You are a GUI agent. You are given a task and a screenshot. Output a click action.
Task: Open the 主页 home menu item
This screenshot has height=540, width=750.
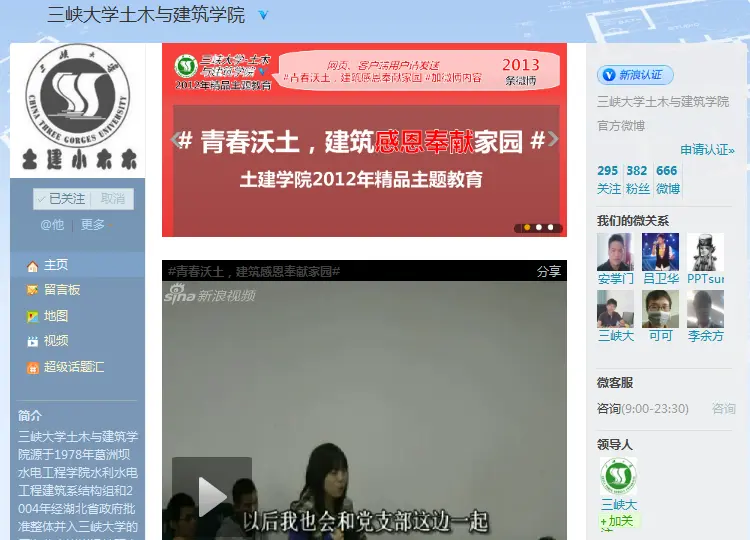(55, 265)
